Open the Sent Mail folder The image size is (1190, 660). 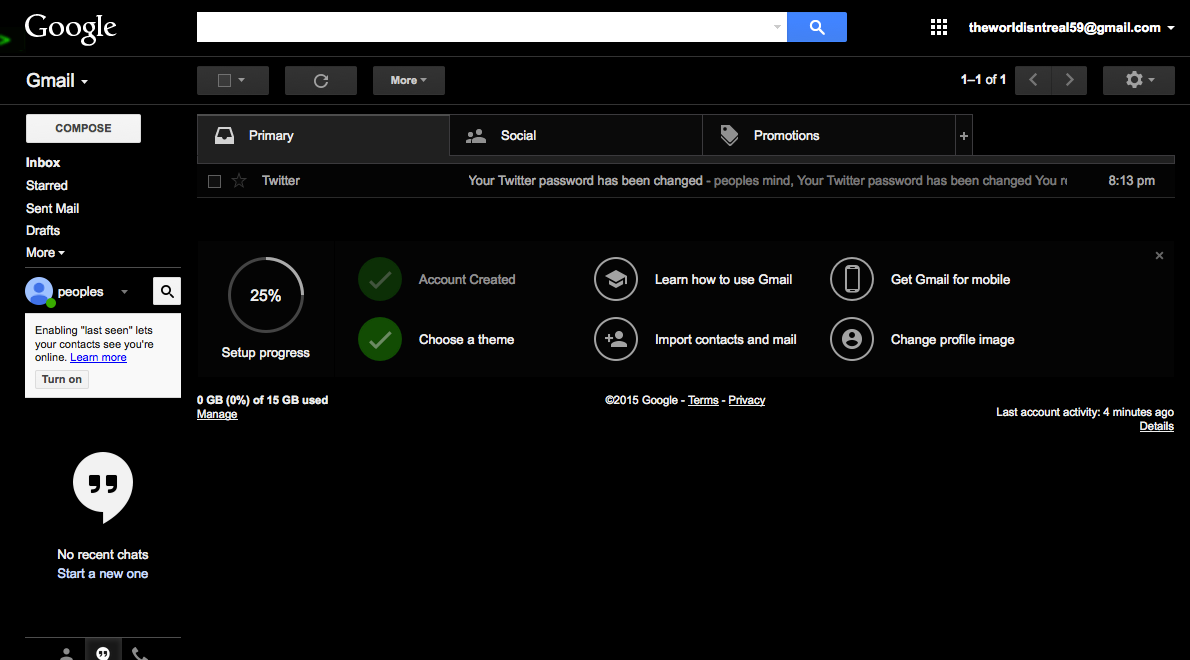coord(52,208)
